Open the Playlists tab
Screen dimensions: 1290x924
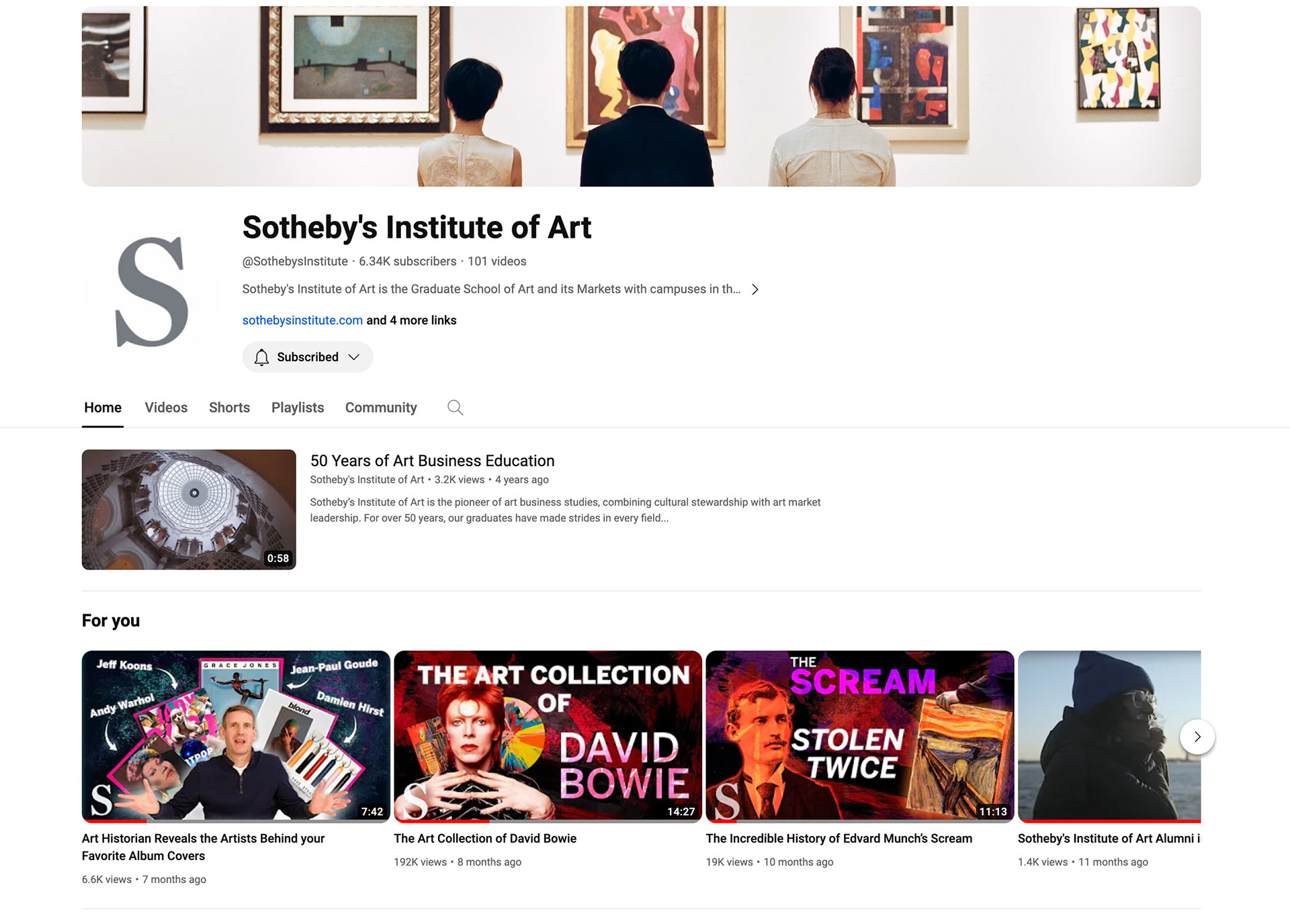[298, 408]
